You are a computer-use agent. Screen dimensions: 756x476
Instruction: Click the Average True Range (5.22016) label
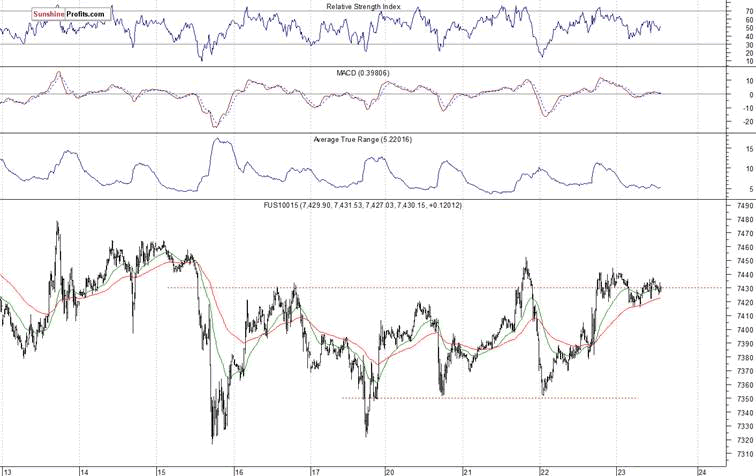coord(377,139)
